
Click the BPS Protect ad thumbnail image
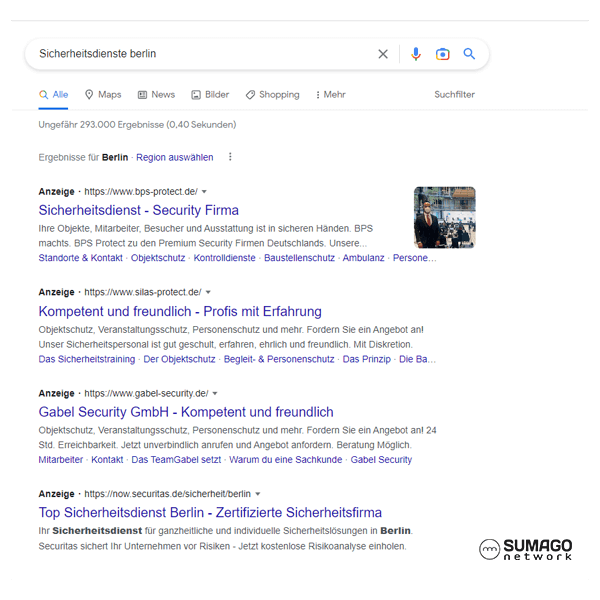tap(445, 217)
